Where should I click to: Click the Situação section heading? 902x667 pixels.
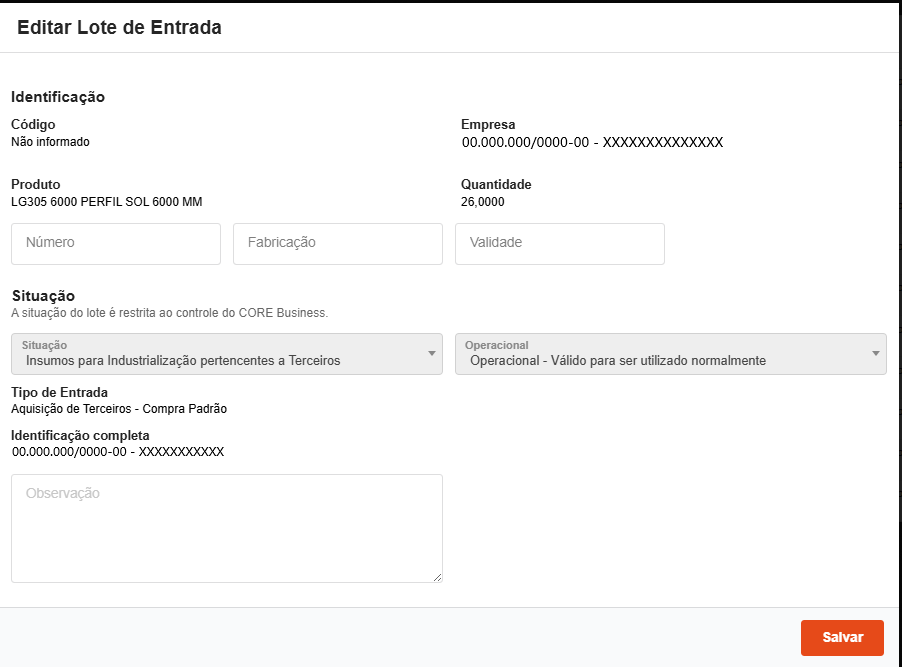pyautogui.click(x=44, y=295)
